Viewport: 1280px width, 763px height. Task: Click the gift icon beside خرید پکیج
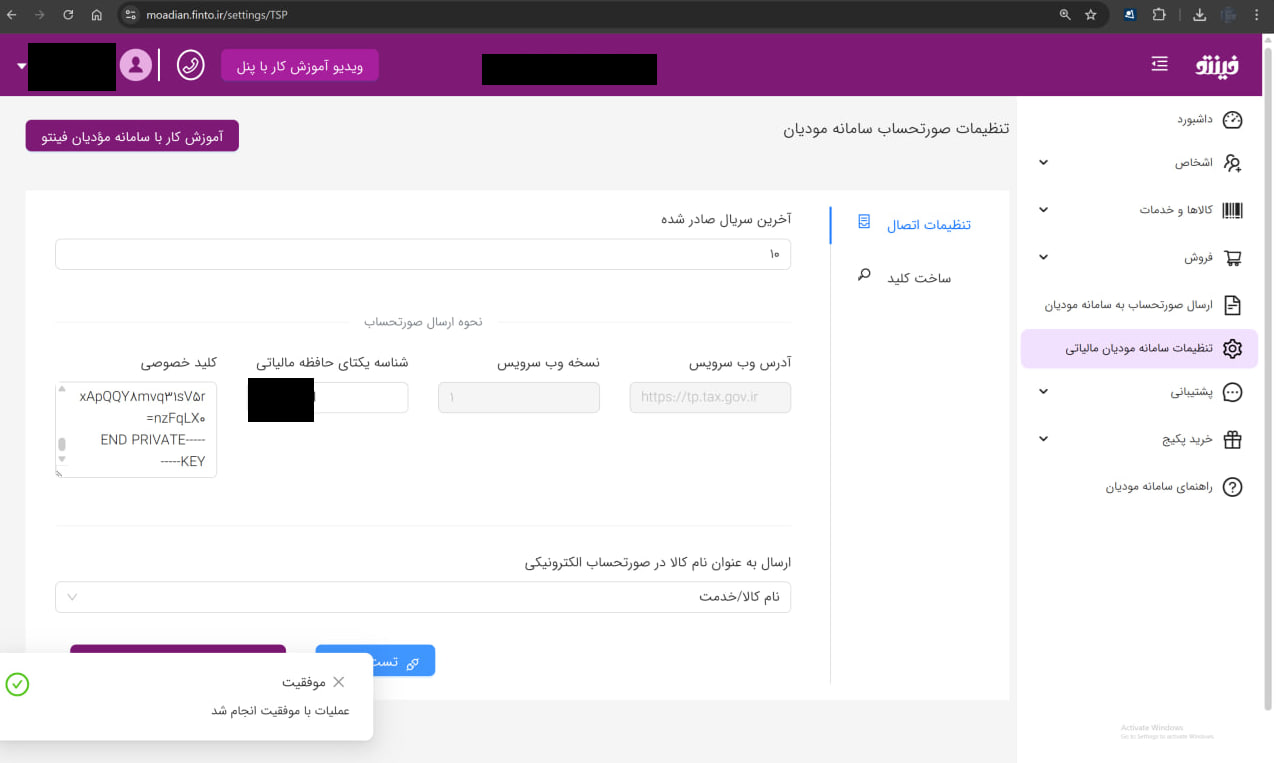1233,439
